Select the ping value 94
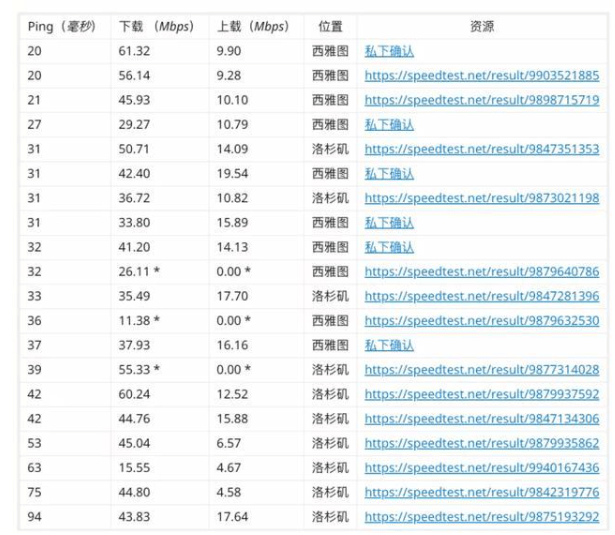Viewport: 615px width, 535px height. point(34,517)
